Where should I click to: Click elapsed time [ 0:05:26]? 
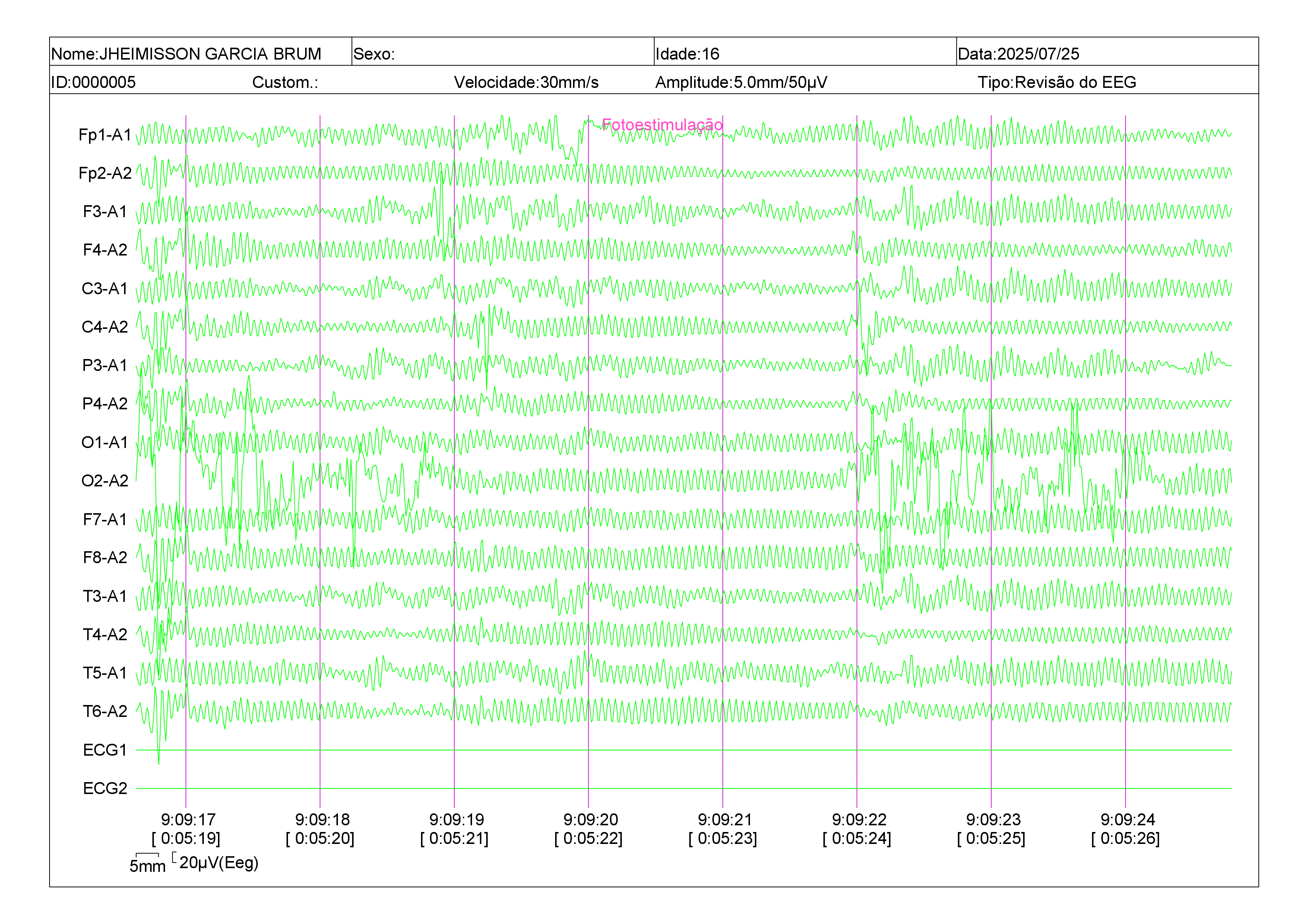pos(1126,838)
